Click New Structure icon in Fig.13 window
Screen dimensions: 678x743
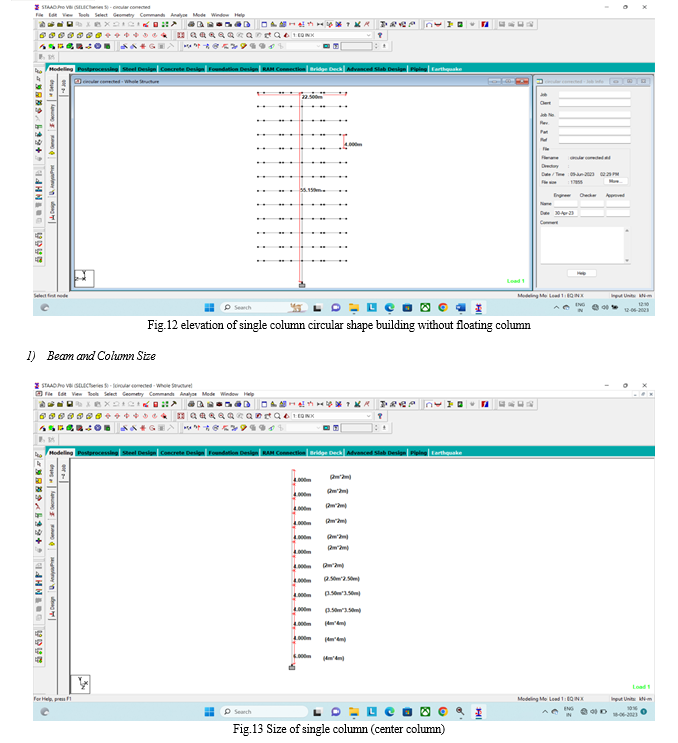[x=42, y=404]
